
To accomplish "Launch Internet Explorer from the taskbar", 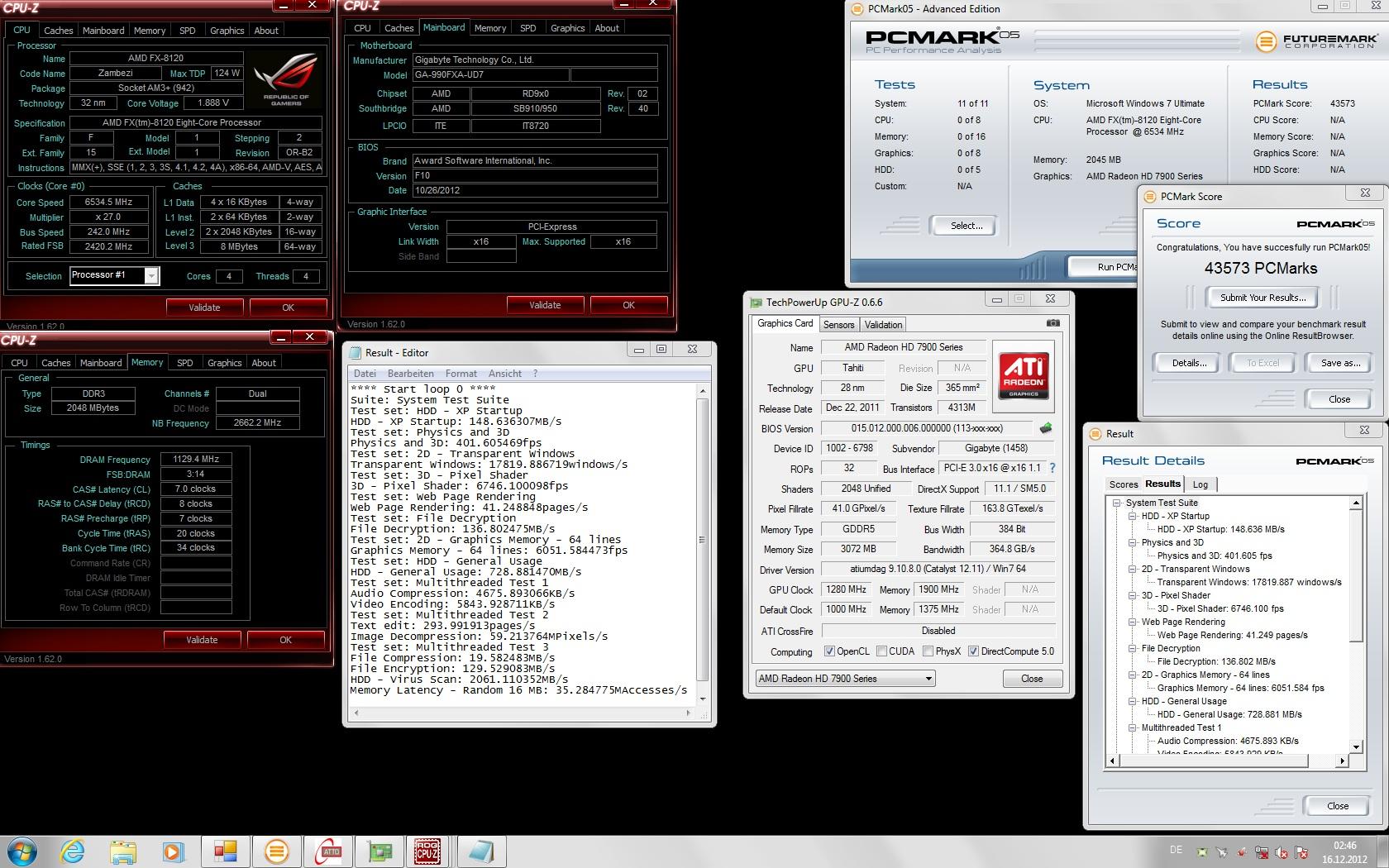I will tap(73, 851).
